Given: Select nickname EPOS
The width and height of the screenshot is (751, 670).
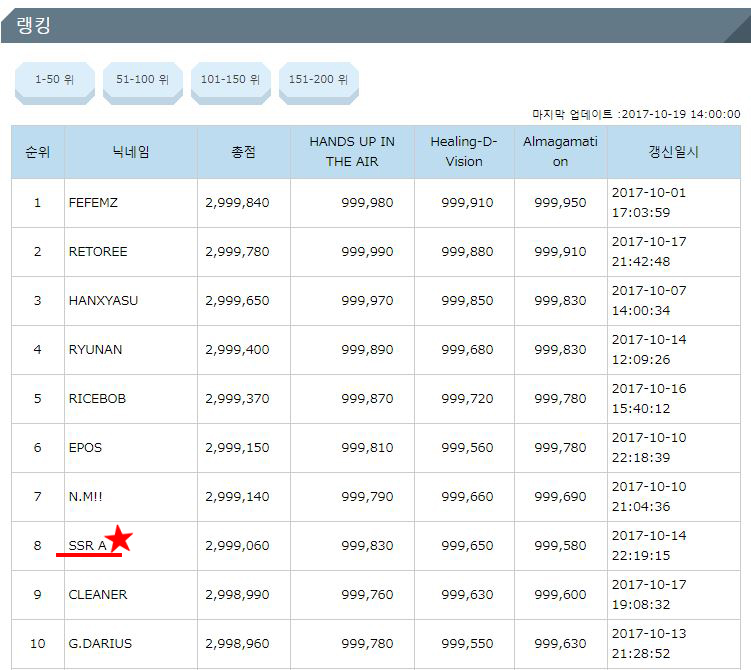Looking at the screenshot, I should coord(85,448).
